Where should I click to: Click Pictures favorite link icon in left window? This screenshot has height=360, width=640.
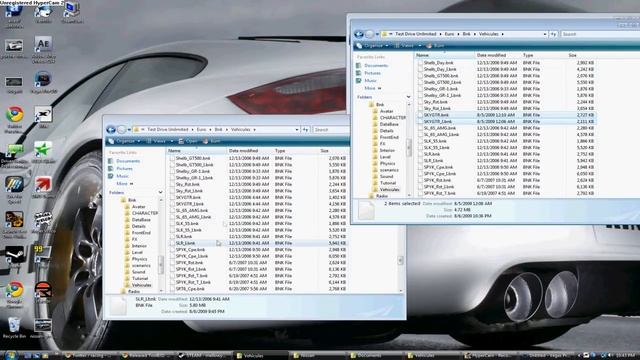click(x=111, y=169)
